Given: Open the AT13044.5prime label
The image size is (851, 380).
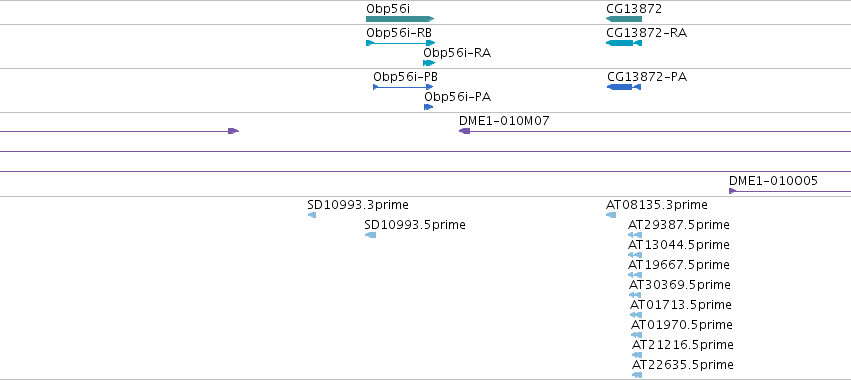Looking at the screenshot, I should tap(678, 245).
